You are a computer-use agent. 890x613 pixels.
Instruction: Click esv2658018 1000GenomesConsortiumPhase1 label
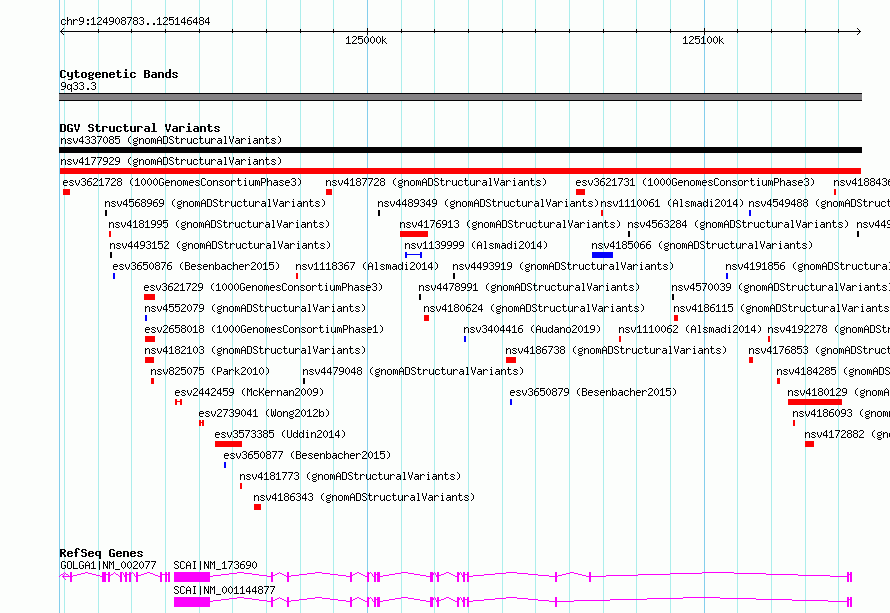pos(264,329)
